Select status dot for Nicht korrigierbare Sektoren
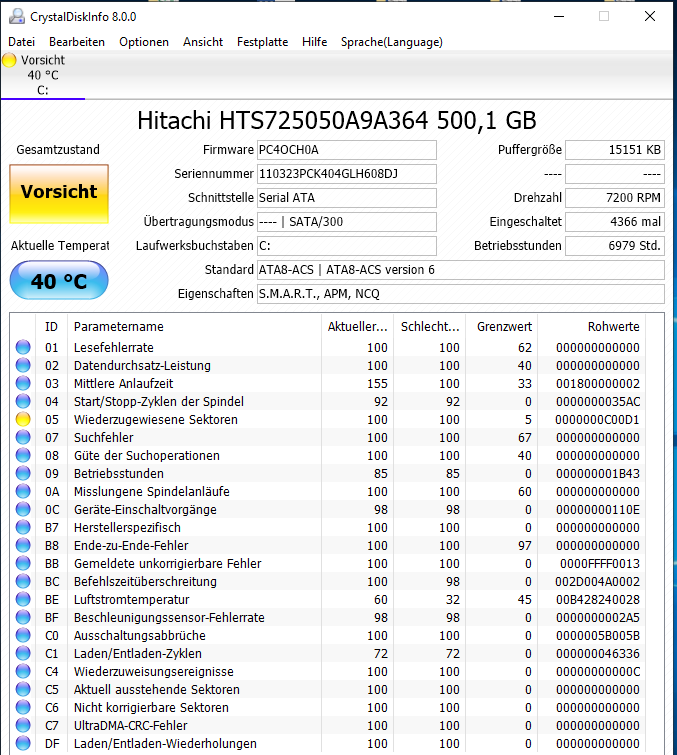Viewport: 677px width, 755px height. [23, 707]
